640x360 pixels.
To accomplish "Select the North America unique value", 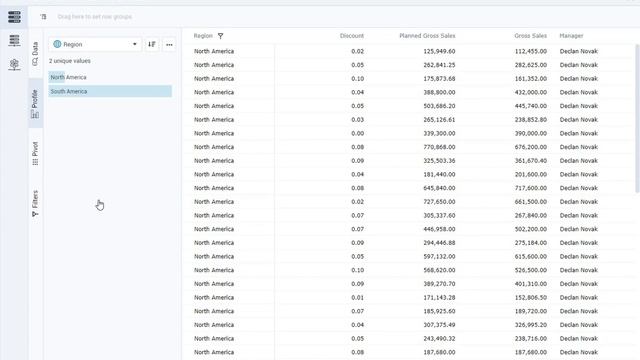I will click(110, 77).
